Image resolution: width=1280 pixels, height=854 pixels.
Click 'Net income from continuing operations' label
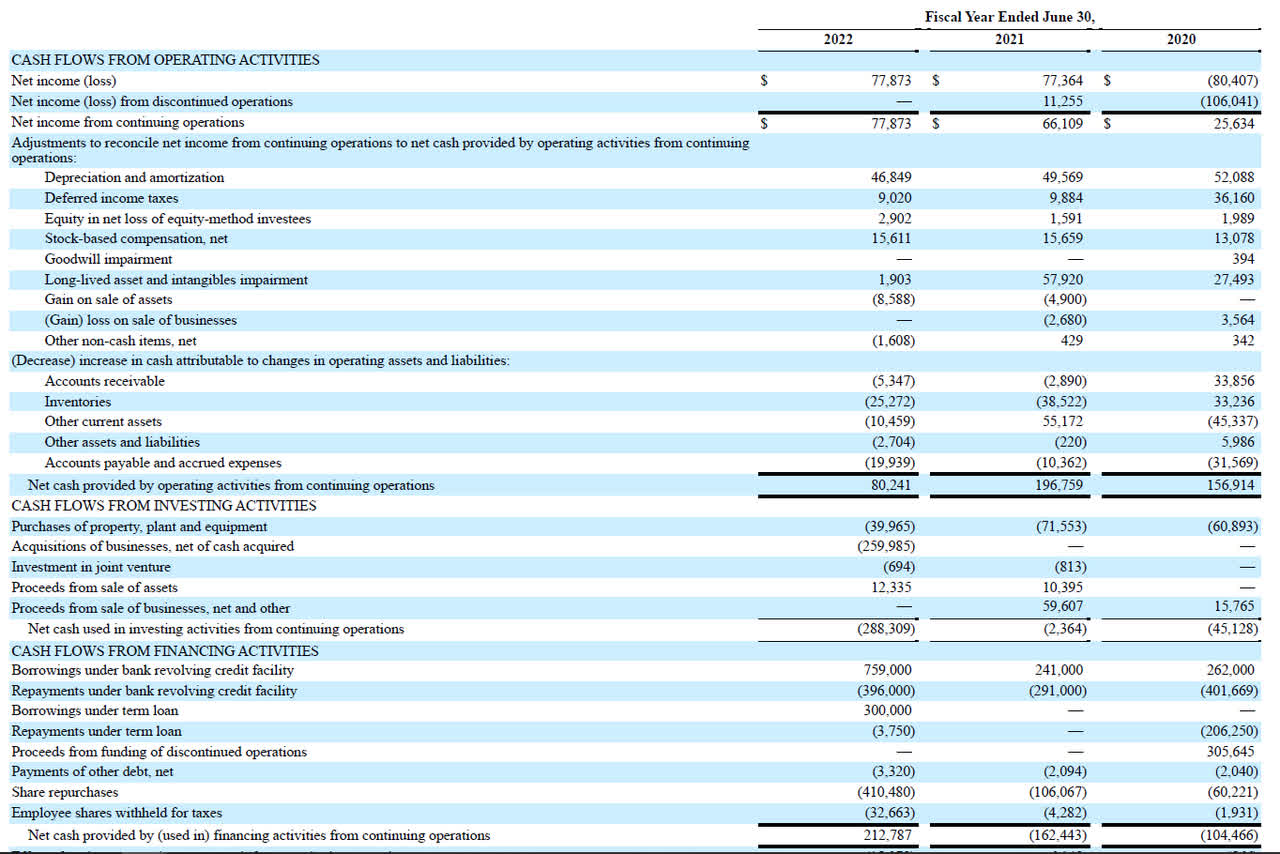127,122
